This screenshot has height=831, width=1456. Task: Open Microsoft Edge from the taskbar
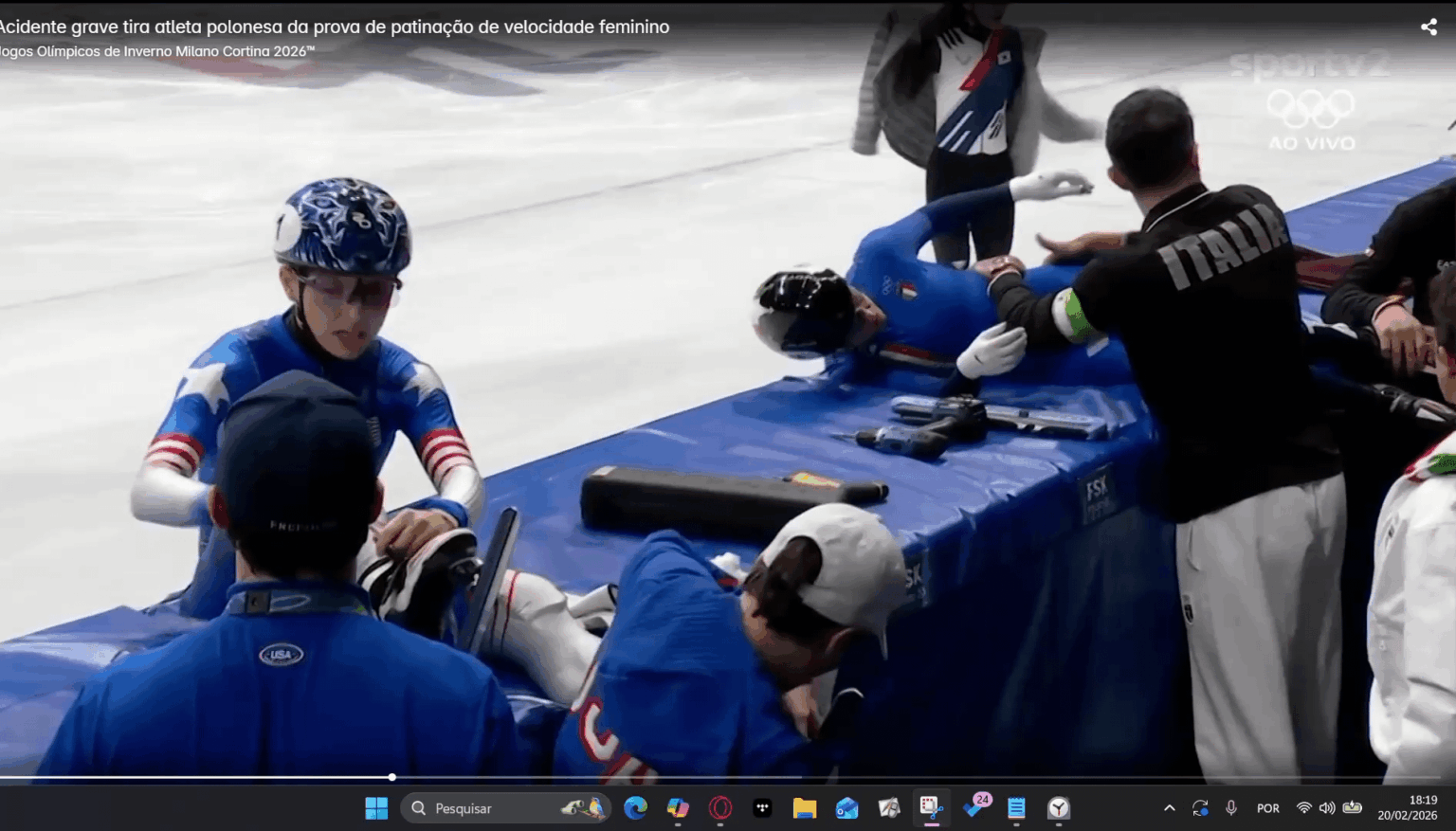coord(635,808)
